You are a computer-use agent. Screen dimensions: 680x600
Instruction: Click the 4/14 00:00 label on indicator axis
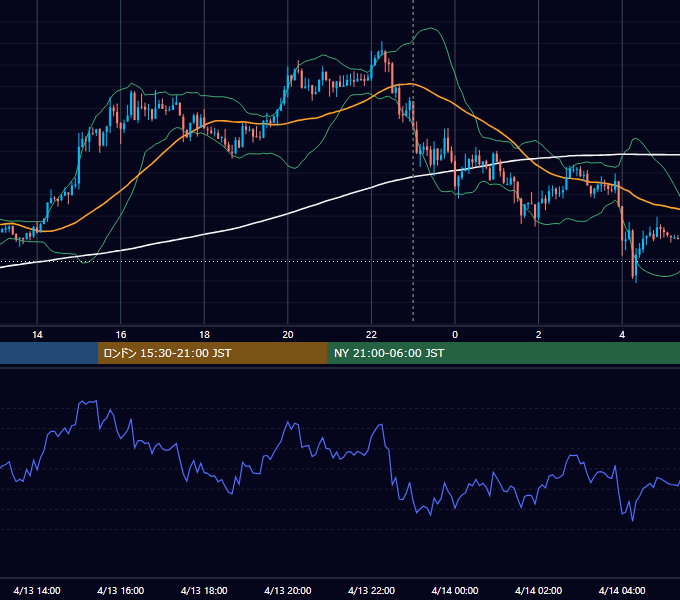[455, 590]
